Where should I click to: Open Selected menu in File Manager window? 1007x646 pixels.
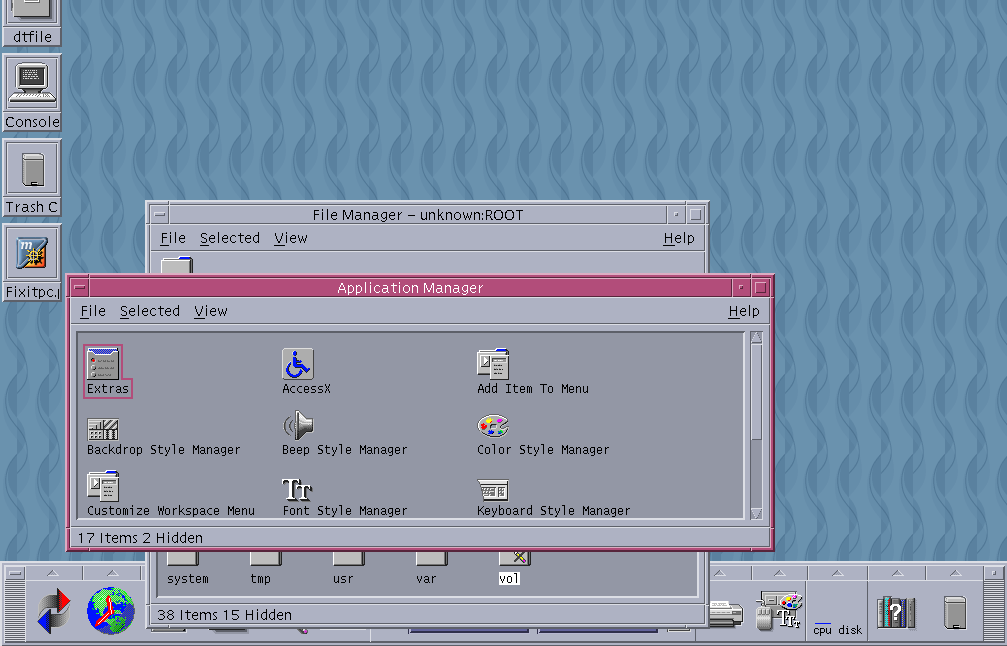pos(229,238)
